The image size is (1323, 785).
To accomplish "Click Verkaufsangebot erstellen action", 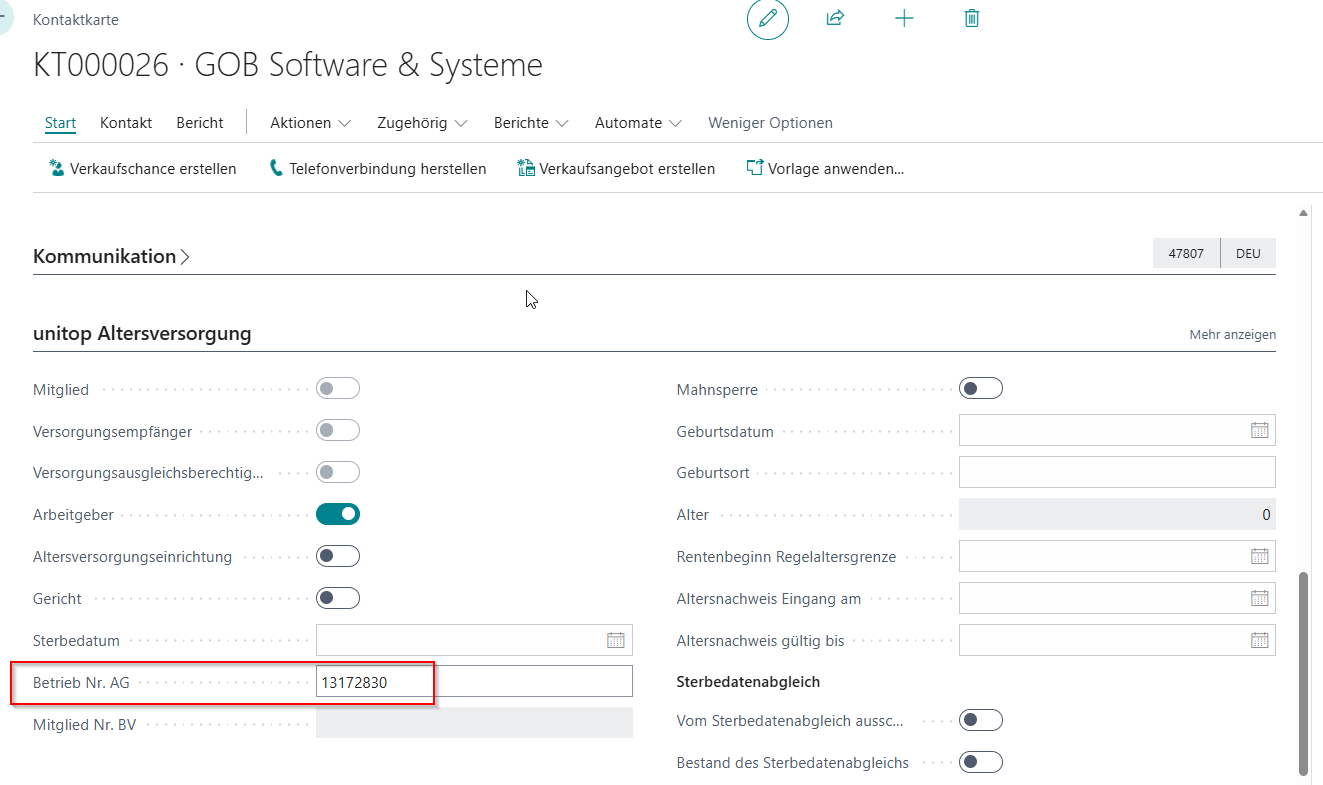I will (616, 169).
